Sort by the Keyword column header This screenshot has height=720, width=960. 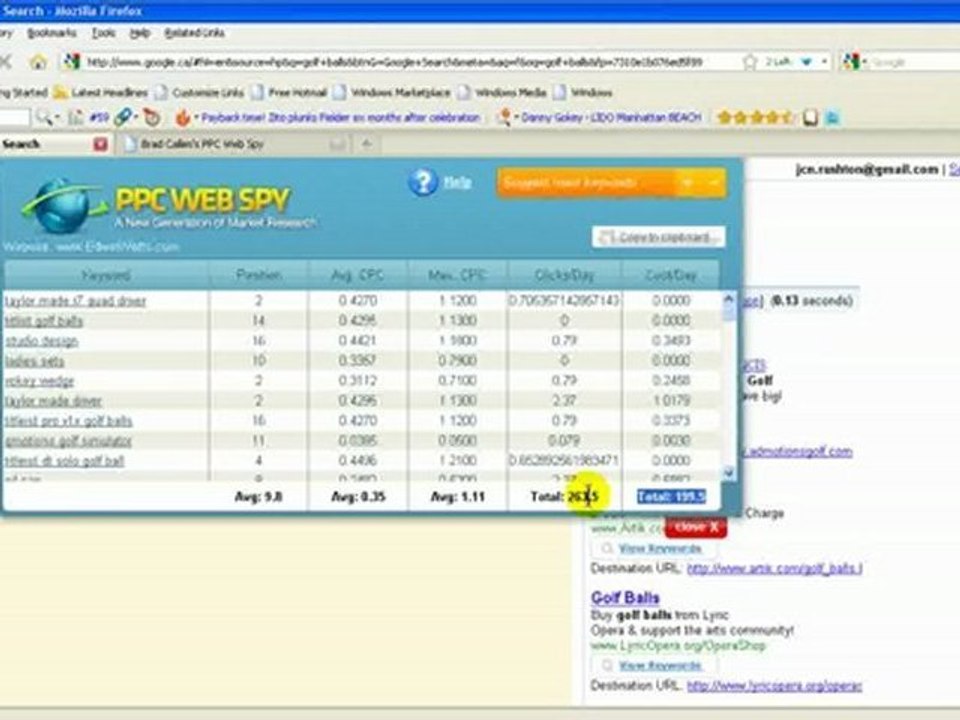coord(106,275)
